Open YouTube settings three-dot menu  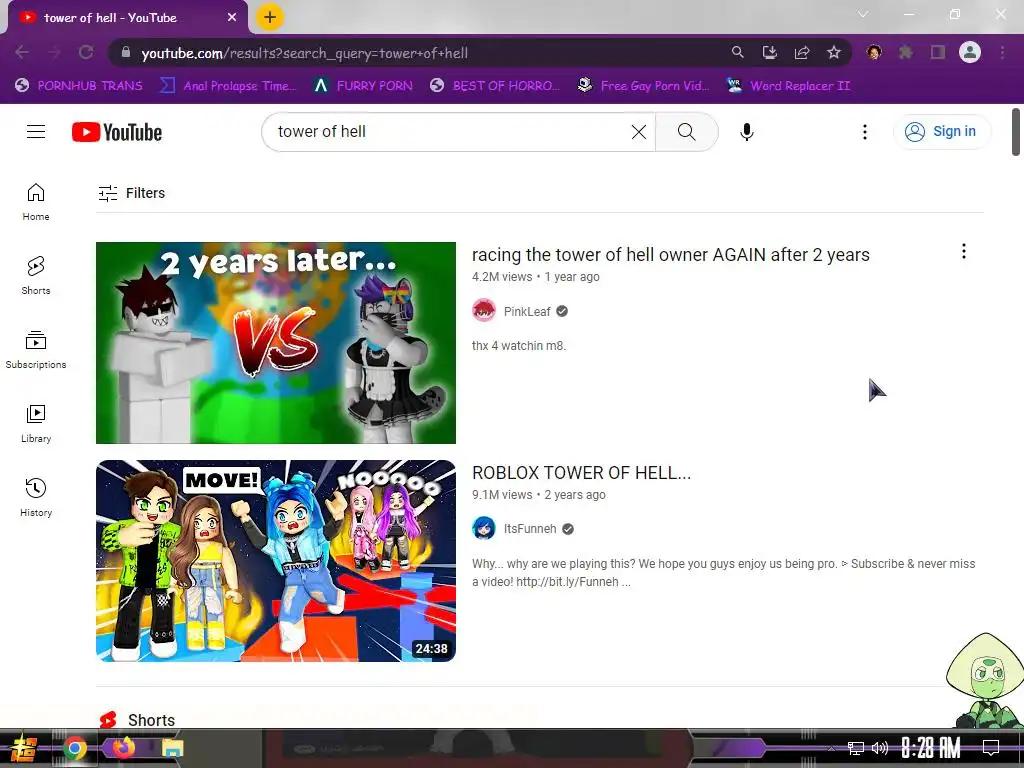[x=865, y=132]
